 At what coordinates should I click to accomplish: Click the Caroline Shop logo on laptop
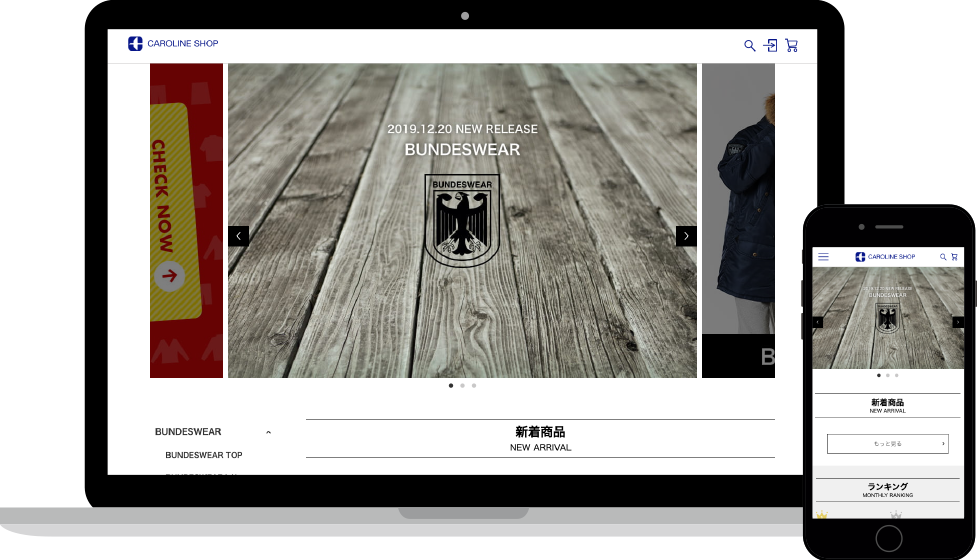pos(173,43)
